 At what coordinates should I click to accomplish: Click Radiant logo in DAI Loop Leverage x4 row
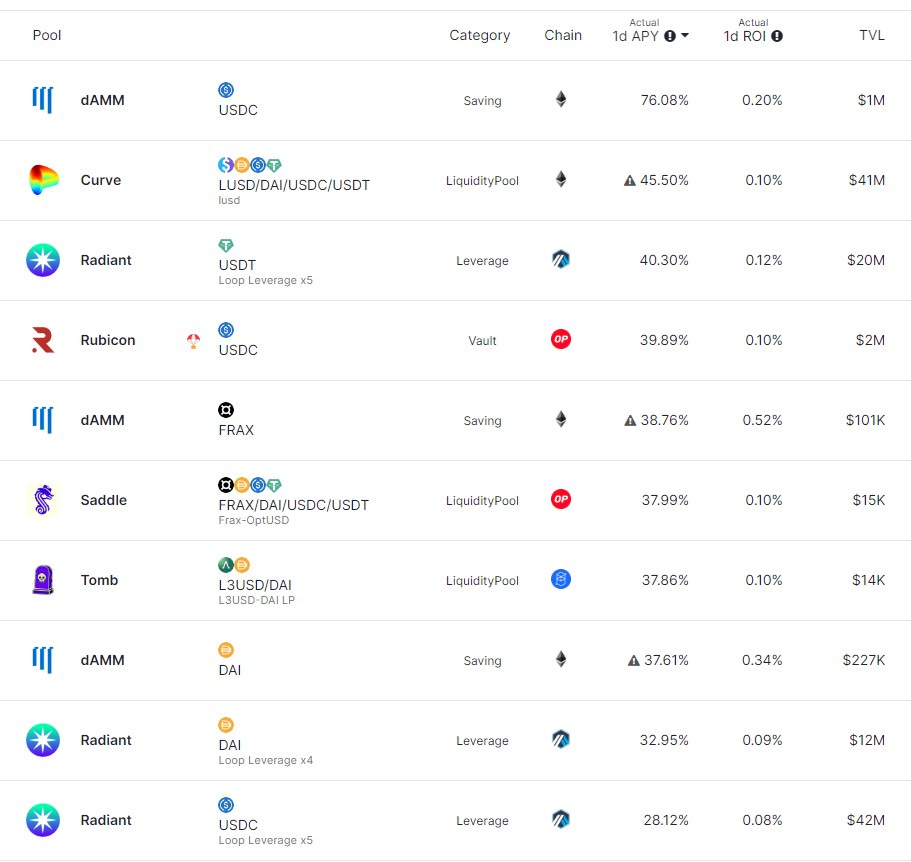coord(43,740)
